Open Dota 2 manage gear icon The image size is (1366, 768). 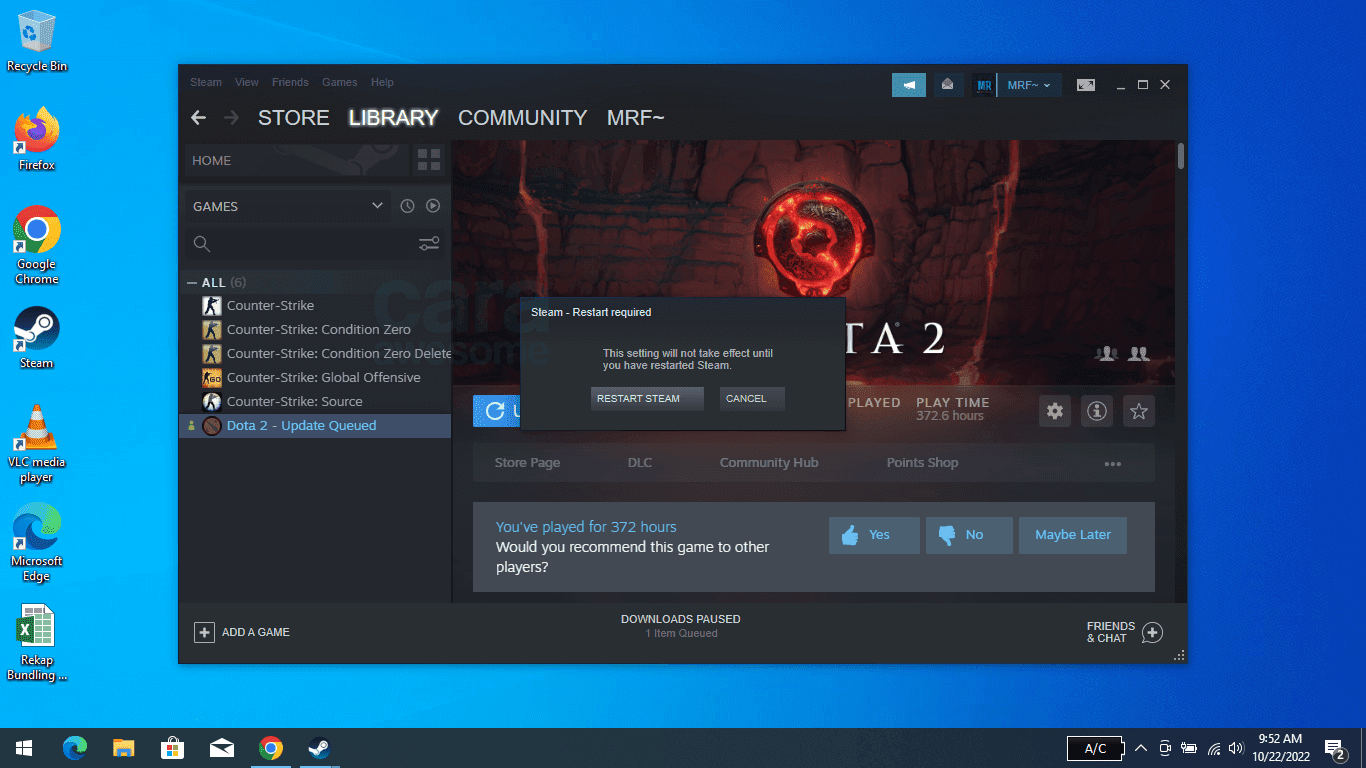tap(1055, 410)
